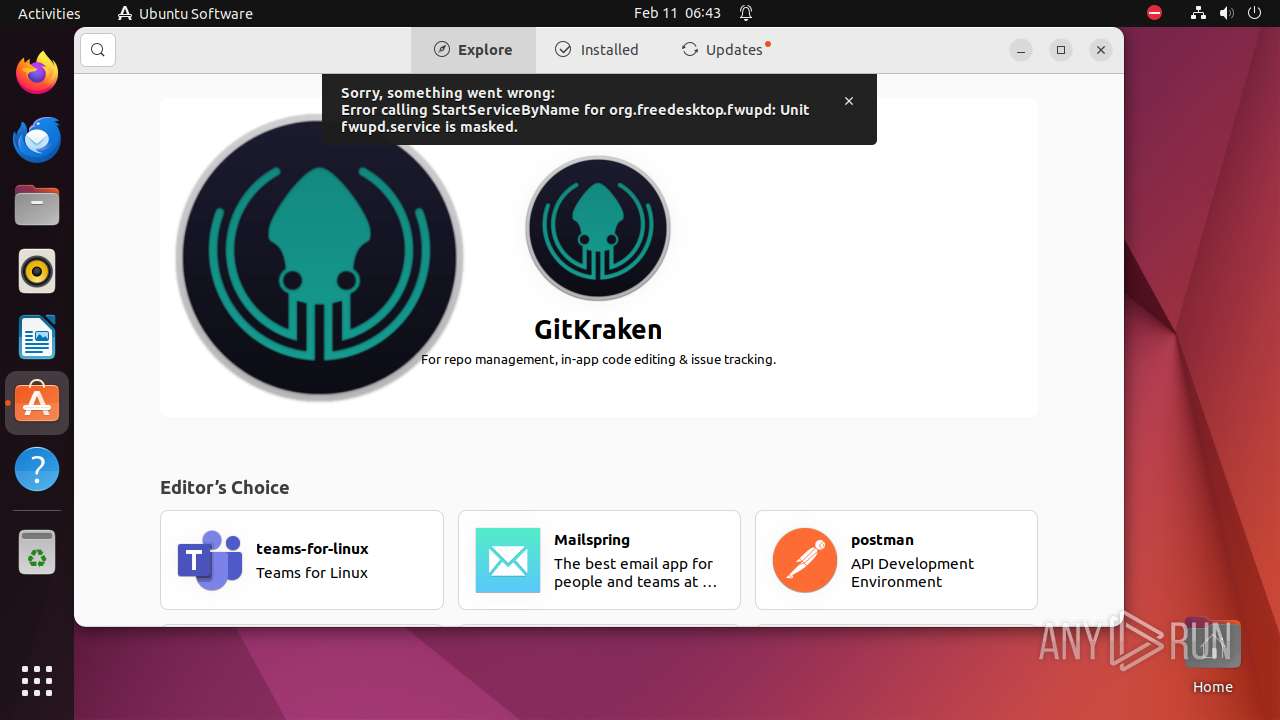1280x720 pixels.
Task: Maximize the Ubuntu Software window
Action: click(x=1061, y=50)
